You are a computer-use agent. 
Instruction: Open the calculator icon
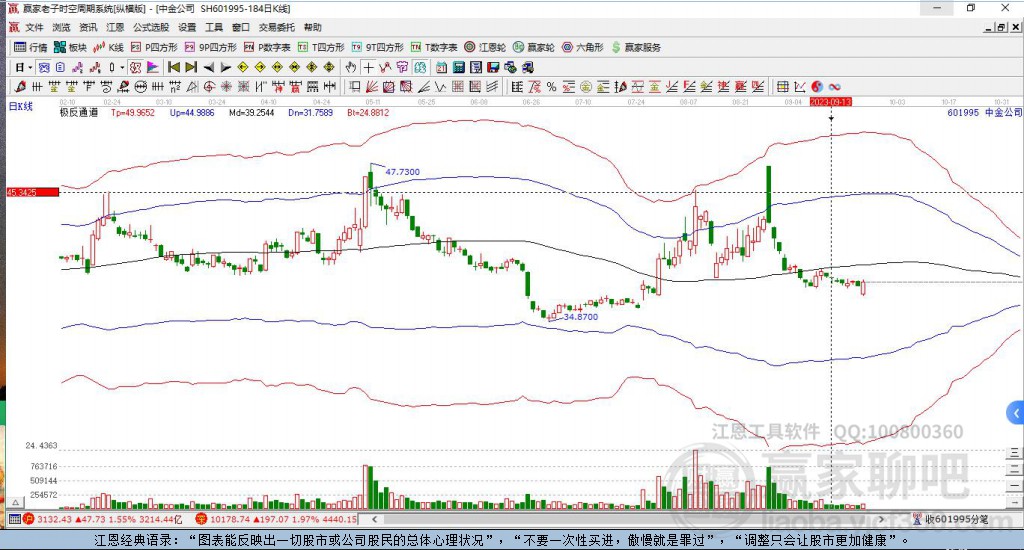458,67
